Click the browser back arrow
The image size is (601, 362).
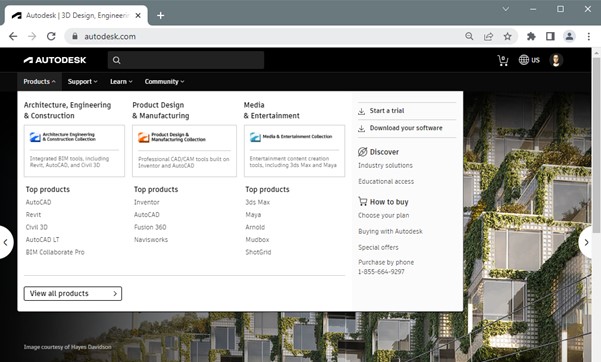(x=13, y=36)
